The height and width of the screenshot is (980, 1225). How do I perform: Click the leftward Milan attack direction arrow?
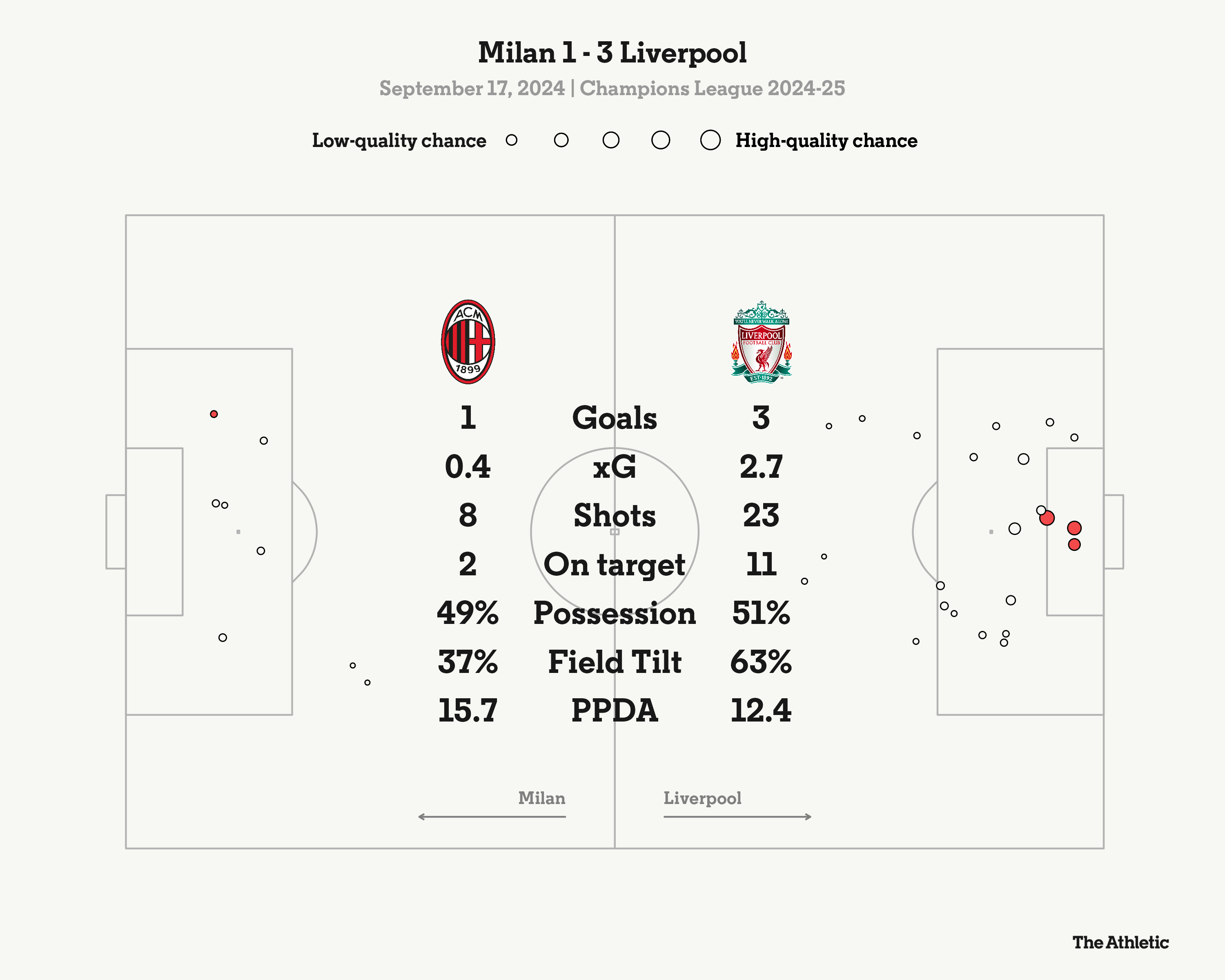[492, 817]
